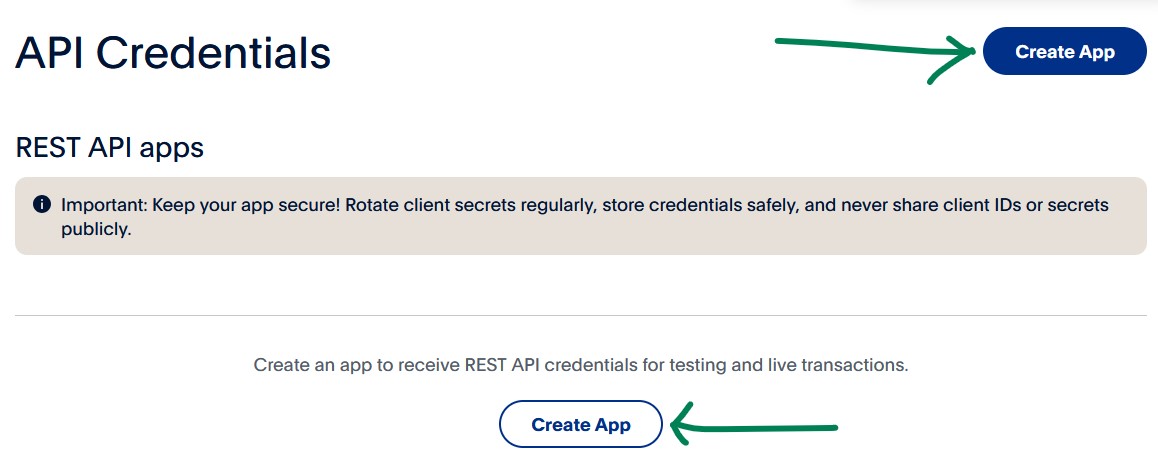This screenshot has width=1158, height=463.
Task: Click the arrowhead beside the outlined Create App button
Action: 683,425
